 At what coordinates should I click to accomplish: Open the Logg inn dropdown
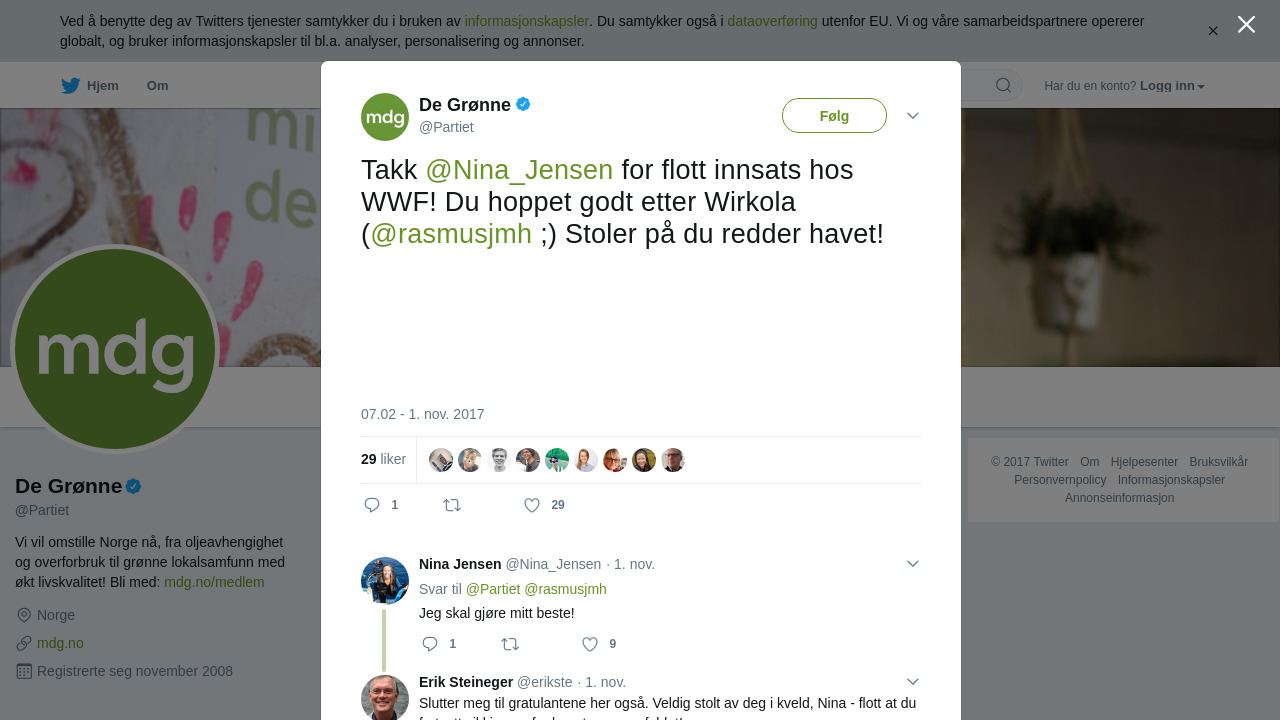pyautogui.click(x=1172, y=86)
